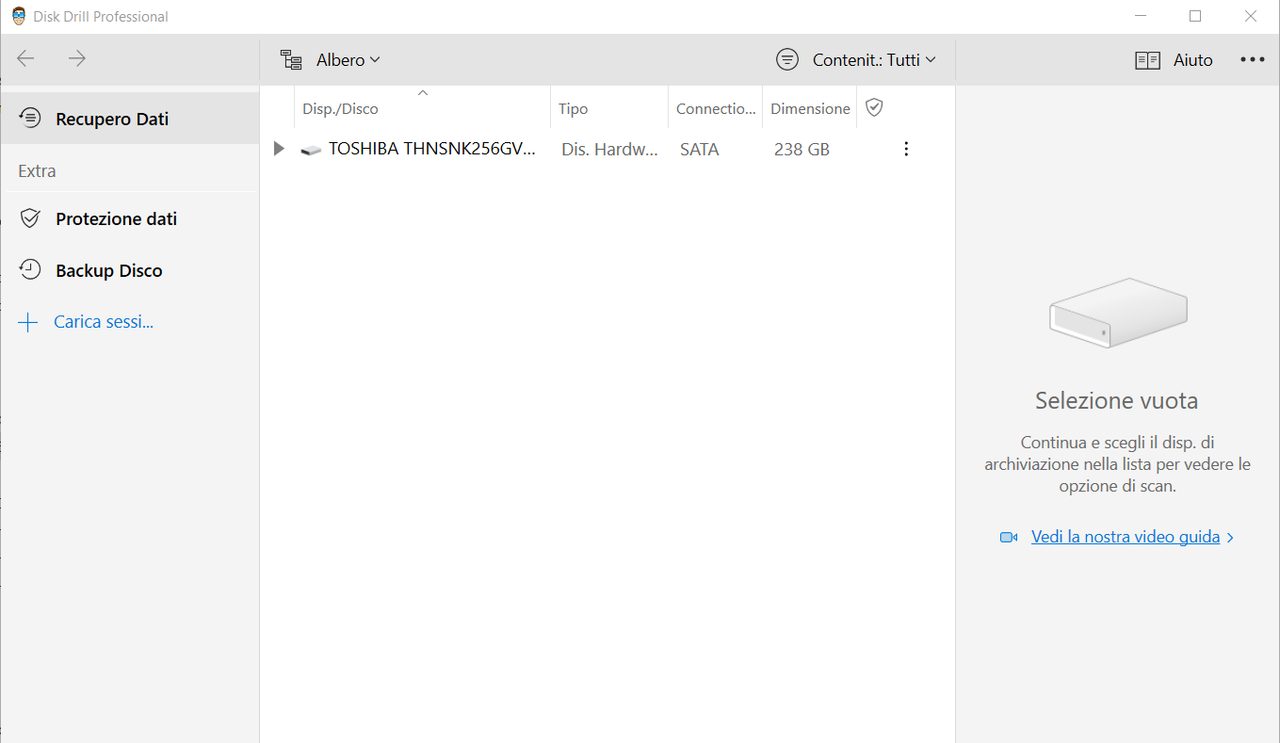Close the Disk Drill window
This screenshot has width=1280, height=743.
tap(1250, 16)
